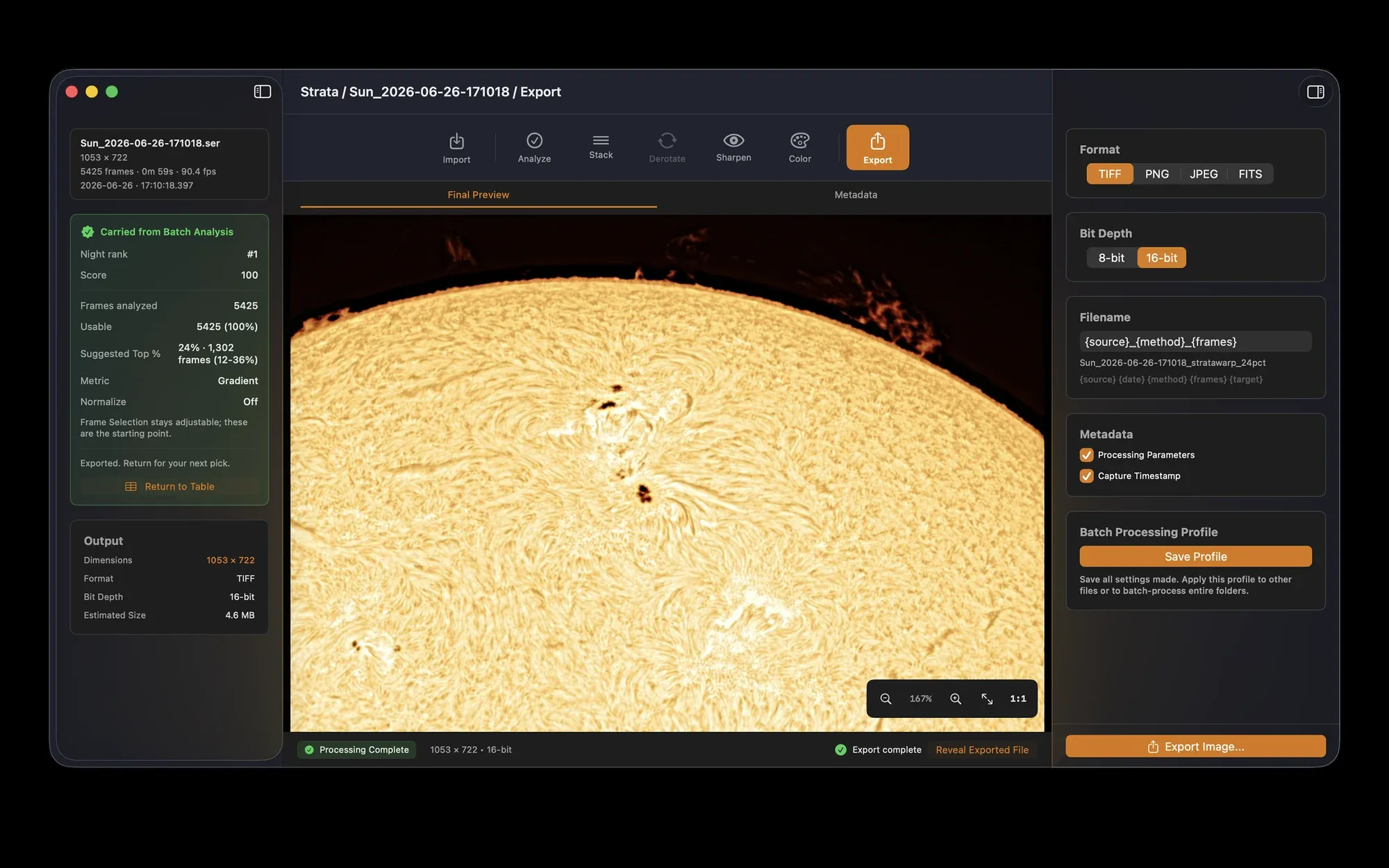Insert the {method} filename token
Viewport: 1389px width, 868px height.
click(1167, 379)
